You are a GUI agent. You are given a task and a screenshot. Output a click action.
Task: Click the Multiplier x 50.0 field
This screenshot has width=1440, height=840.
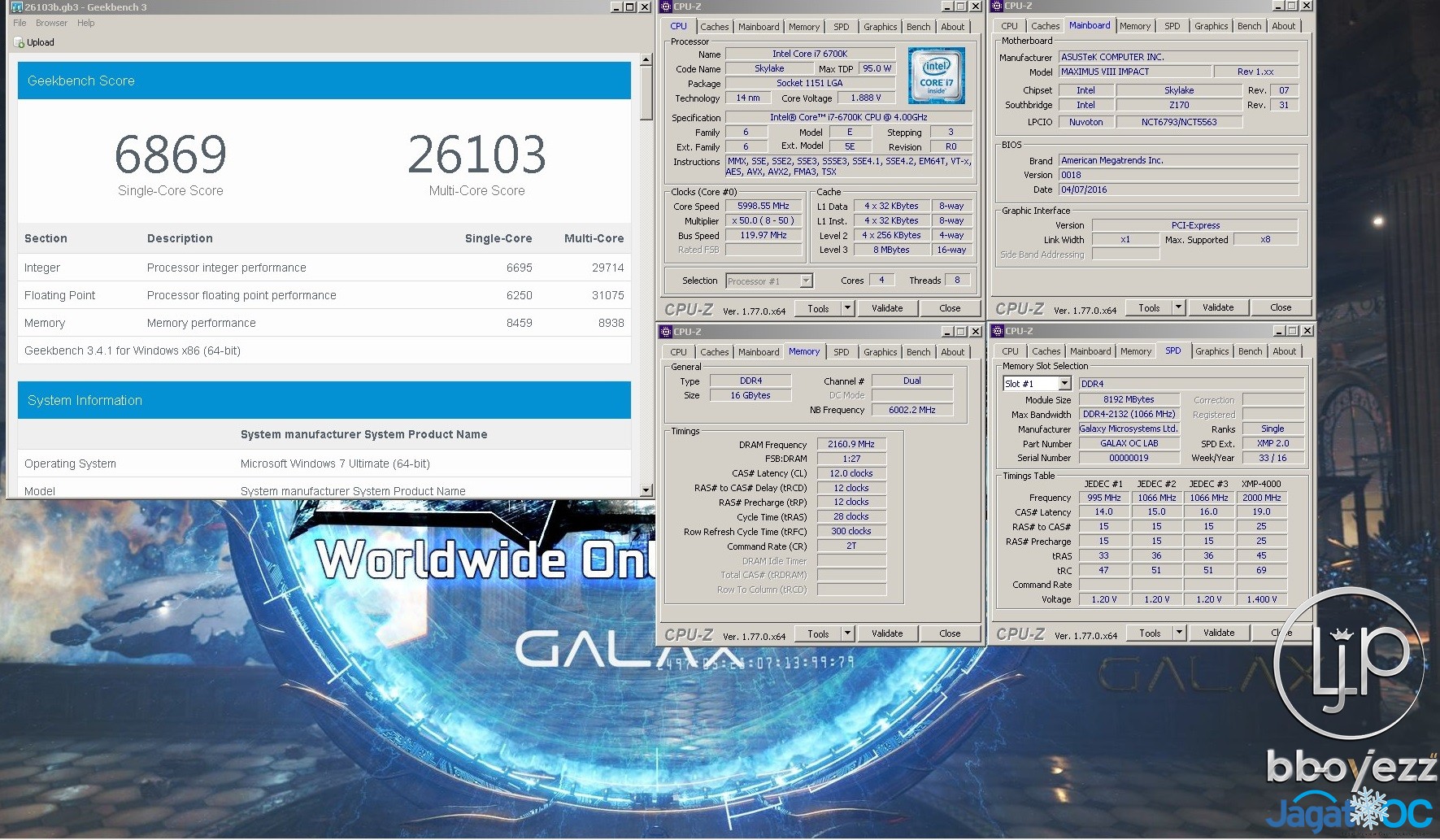[763, 221]
